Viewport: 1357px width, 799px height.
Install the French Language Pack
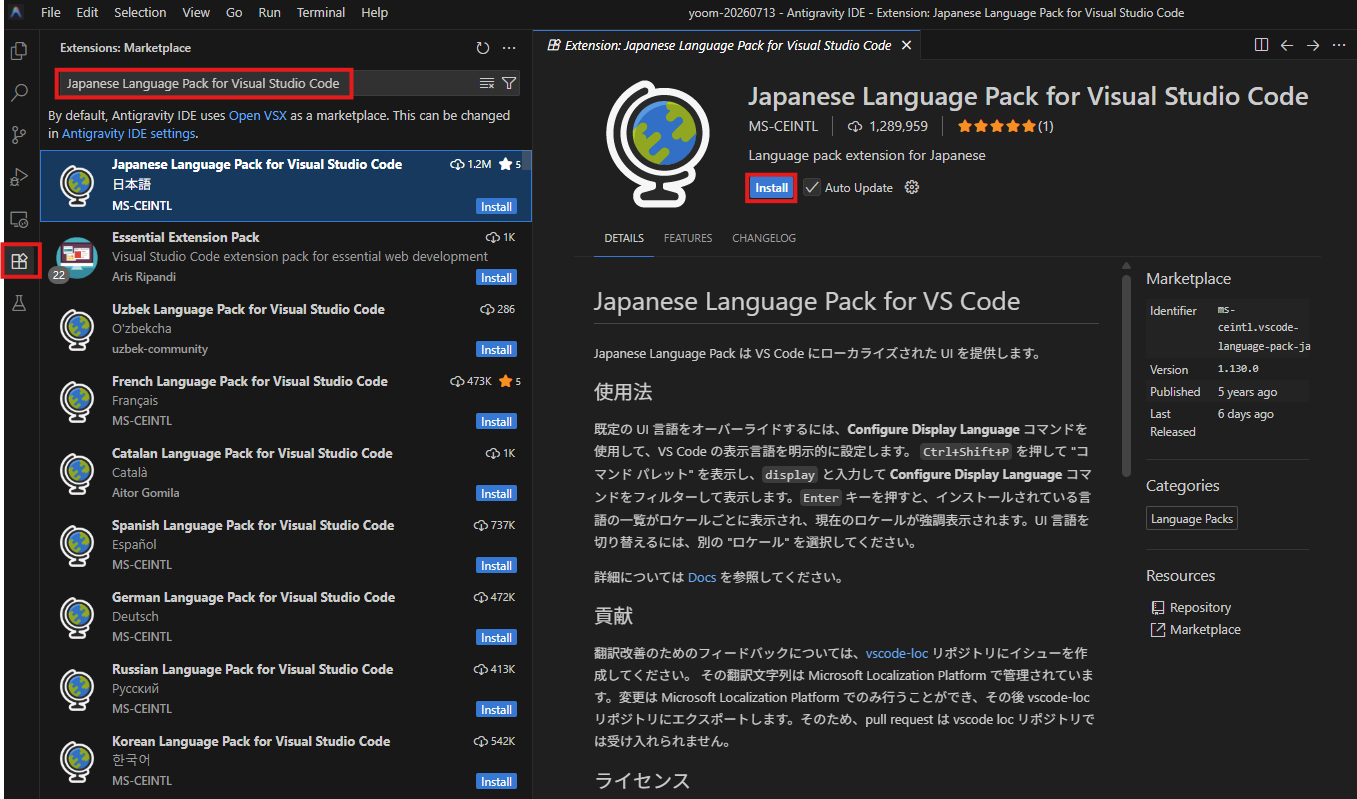click(496, 422)
